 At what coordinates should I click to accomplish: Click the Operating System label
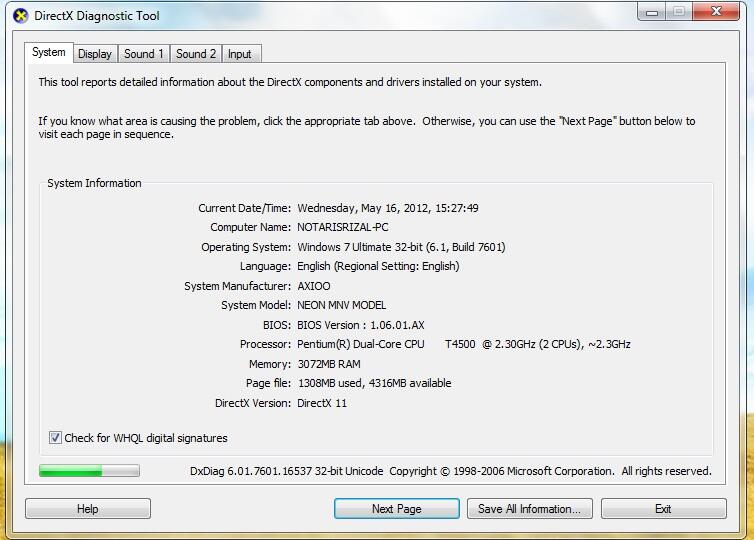[246, 247]
